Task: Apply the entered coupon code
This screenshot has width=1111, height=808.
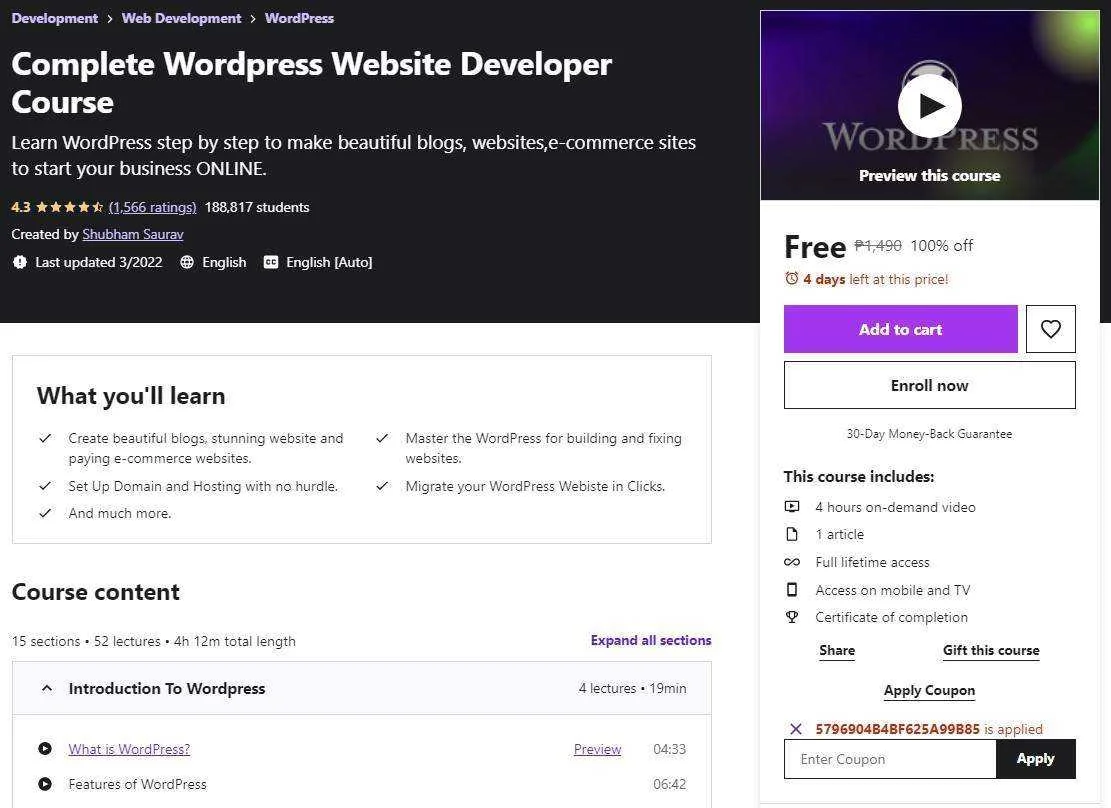Action: click(1035, 758)
